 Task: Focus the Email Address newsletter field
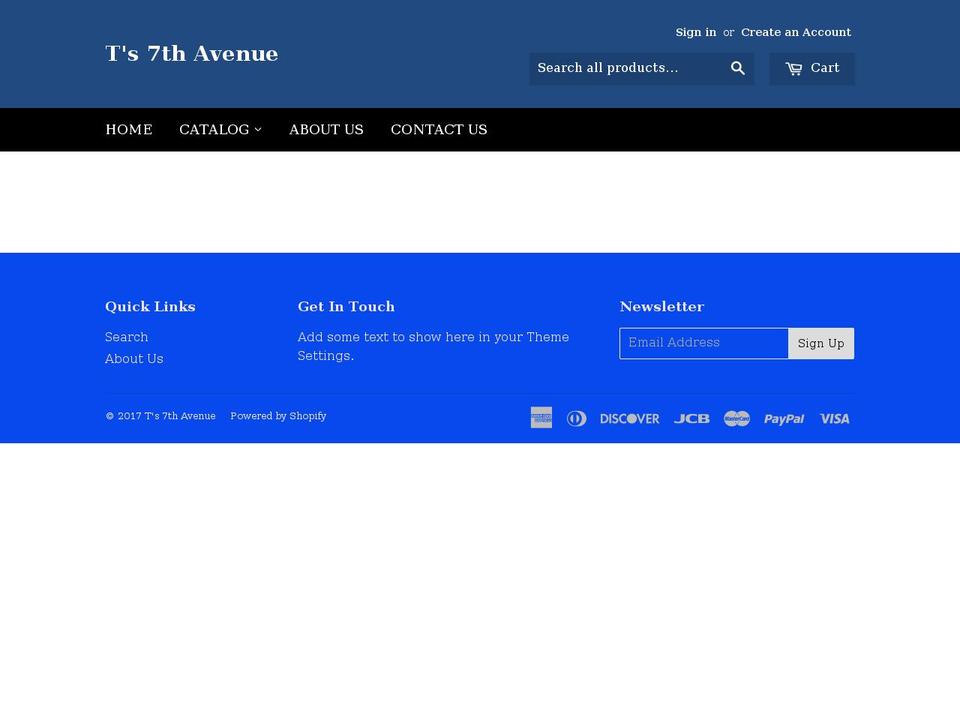point(703,343)
